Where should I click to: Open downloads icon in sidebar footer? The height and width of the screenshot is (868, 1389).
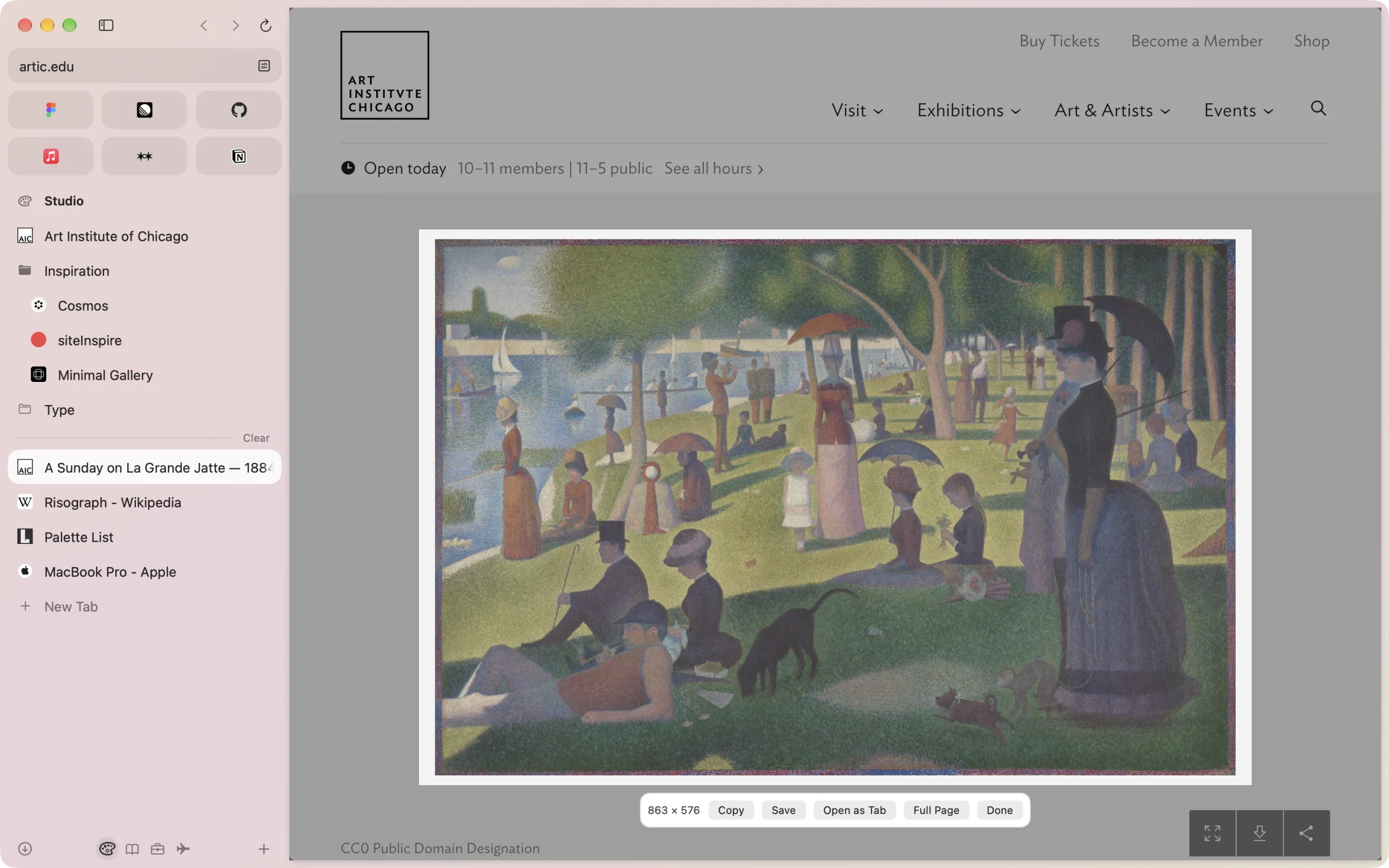pos(25,848)
